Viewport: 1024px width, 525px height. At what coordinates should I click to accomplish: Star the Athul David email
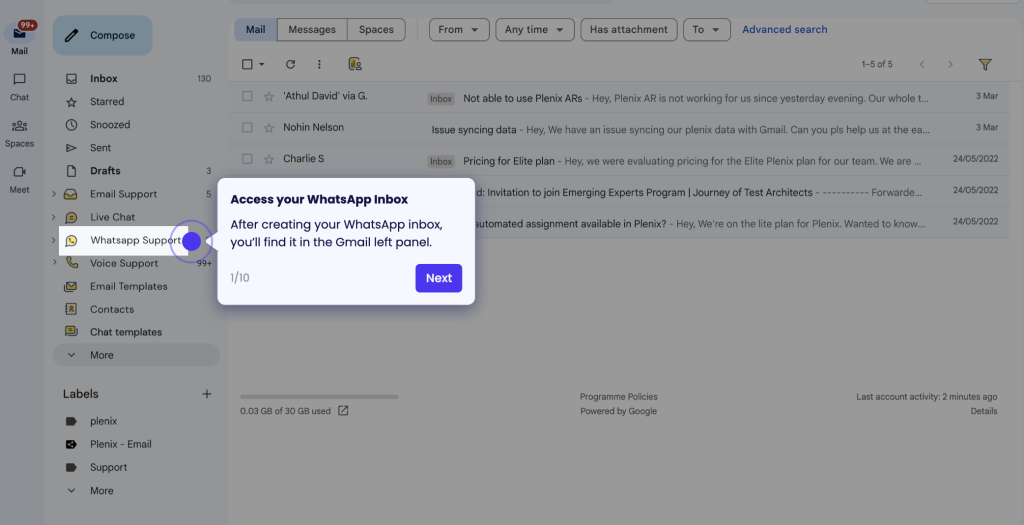coord(268,97)
